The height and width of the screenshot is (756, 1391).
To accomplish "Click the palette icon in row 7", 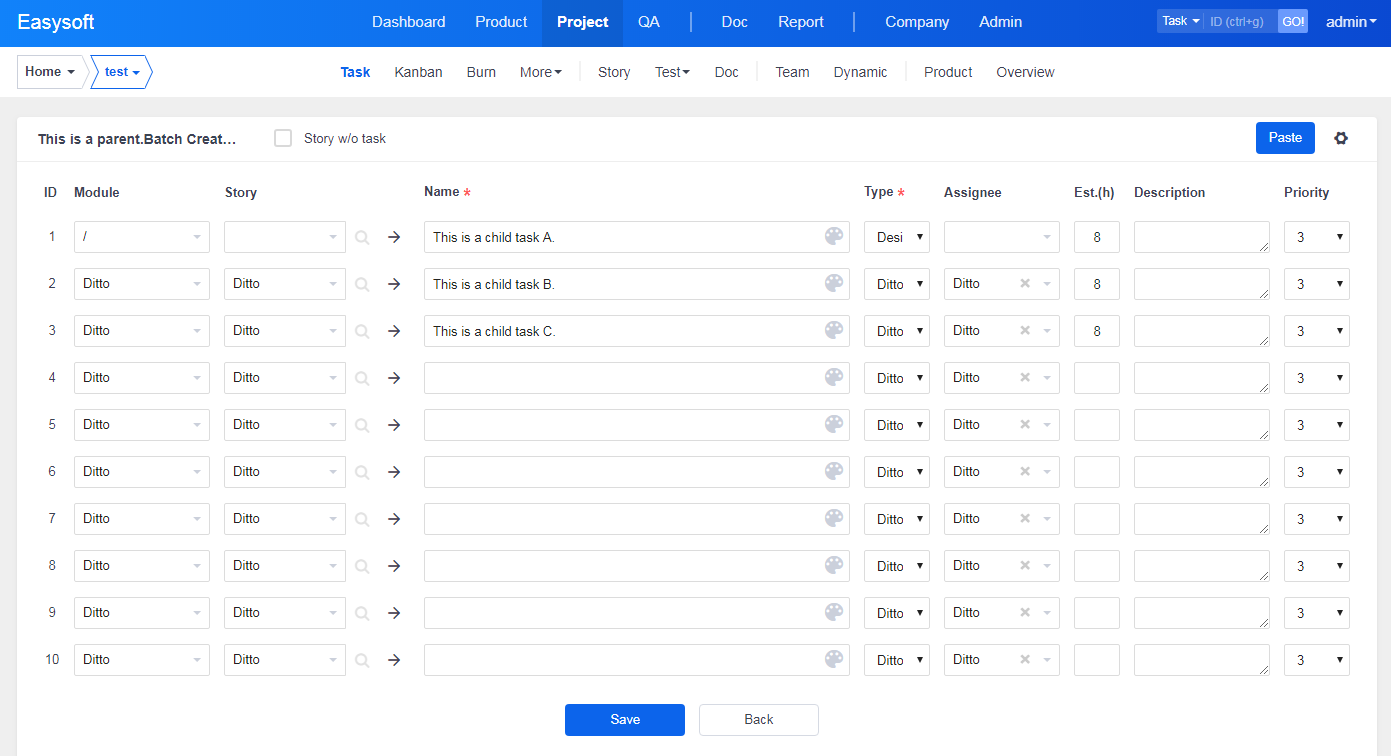I will [834, 518].
